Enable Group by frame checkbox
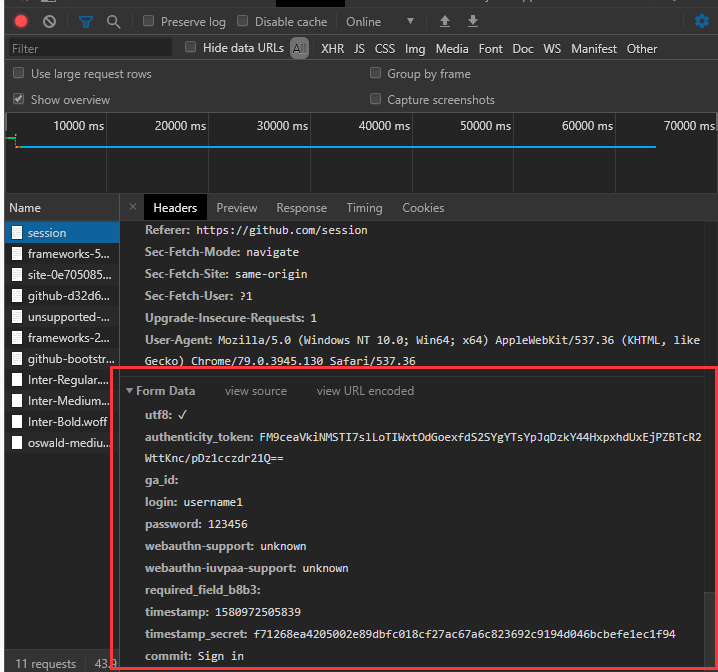This screenshot has height=672, width=718. click(x=375, y=73)
